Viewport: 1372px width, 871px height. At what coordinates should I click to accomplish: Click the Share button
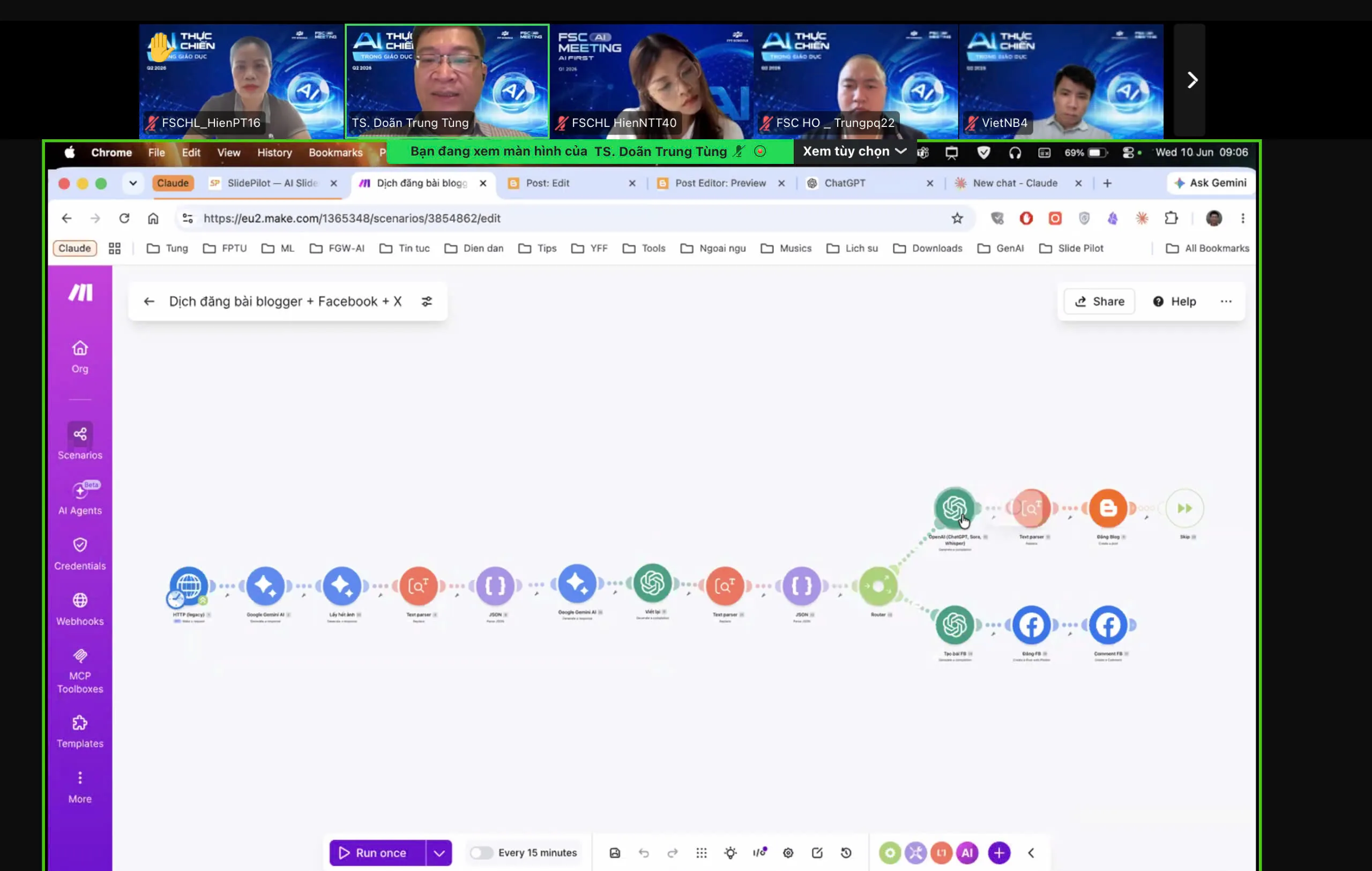point(1099,302)
